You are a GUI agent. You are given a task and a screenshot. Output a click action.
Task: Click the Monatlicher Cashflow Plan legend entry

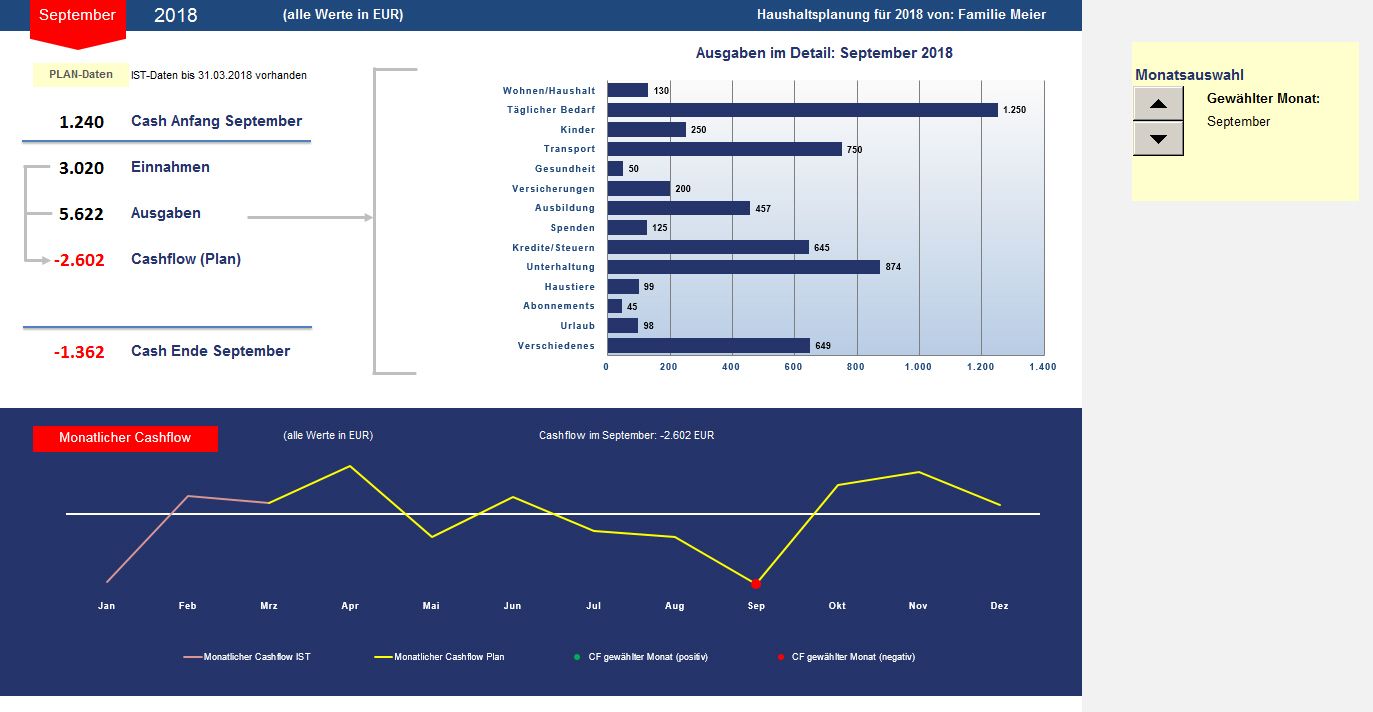pos(439,657)
